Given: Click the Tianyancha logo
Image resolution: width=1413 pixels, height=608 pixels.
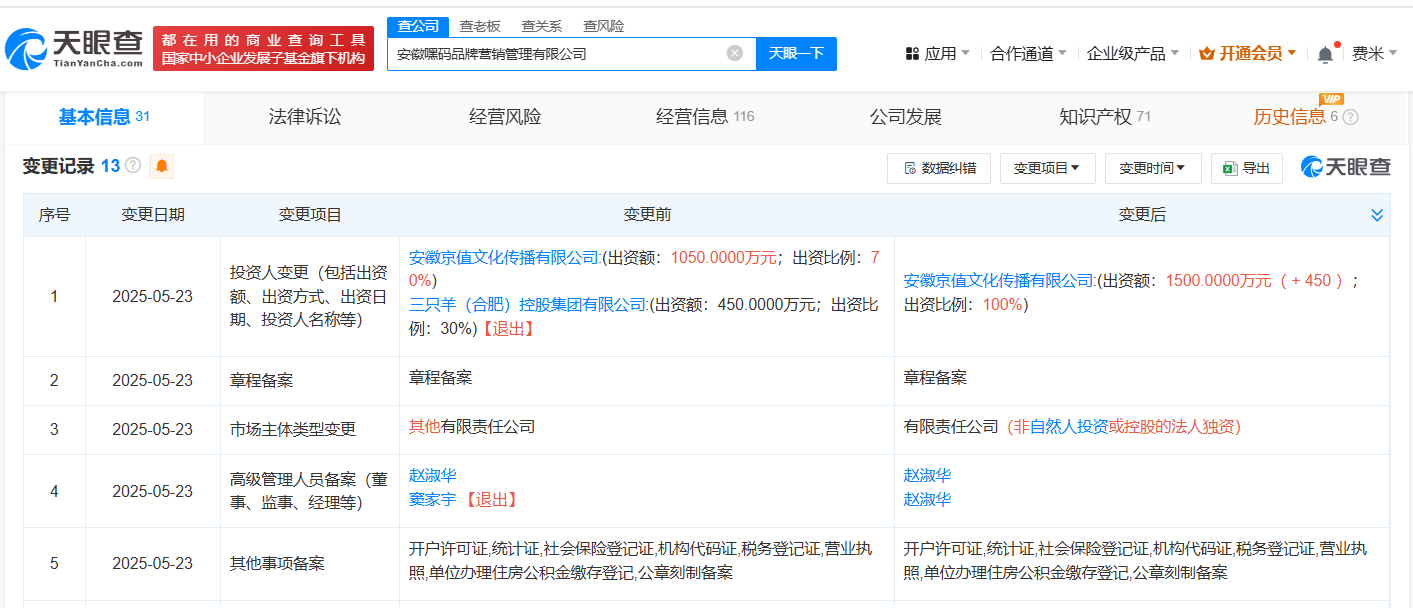Looking at the screenshot, I should coord(76,48).
